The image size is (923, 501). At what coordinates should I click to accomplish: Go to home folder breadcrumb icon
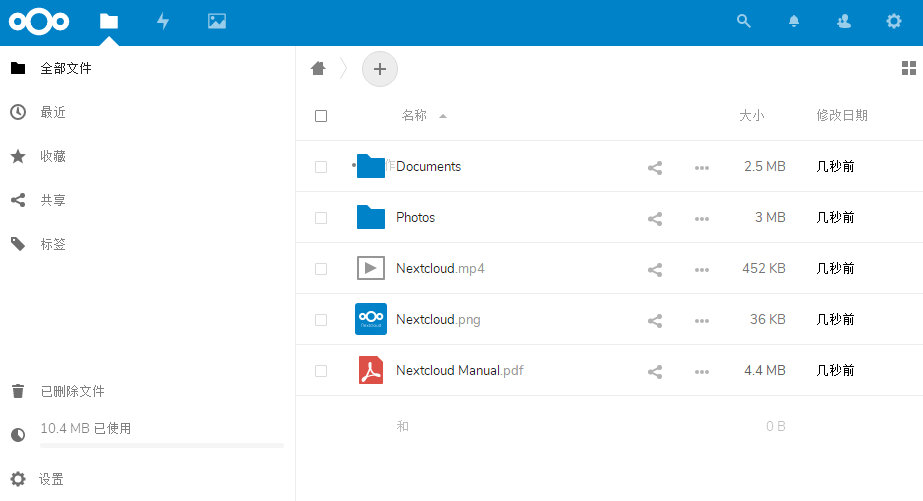tap(318, 68)
